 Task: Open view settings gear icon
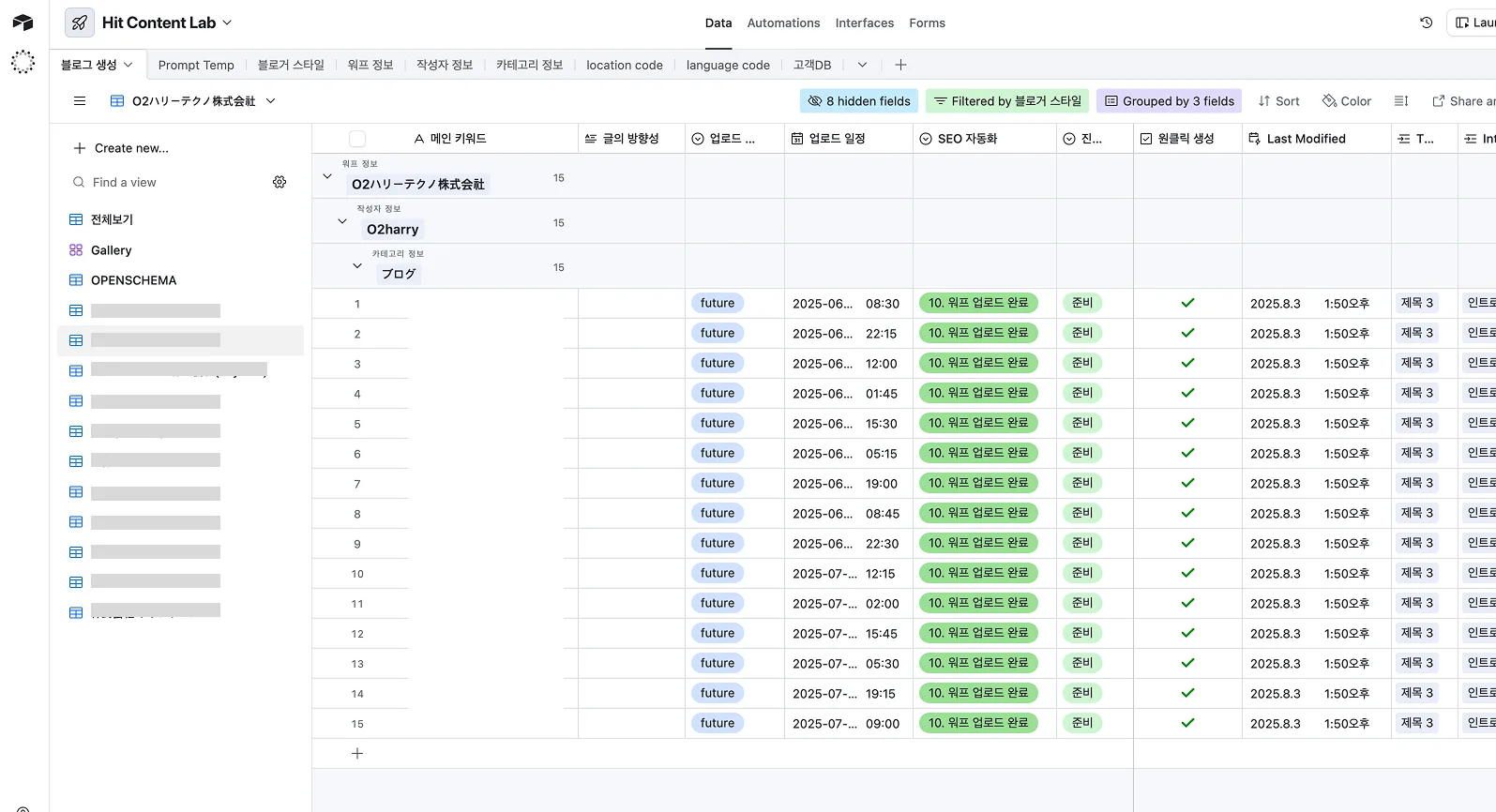[280, 182]
